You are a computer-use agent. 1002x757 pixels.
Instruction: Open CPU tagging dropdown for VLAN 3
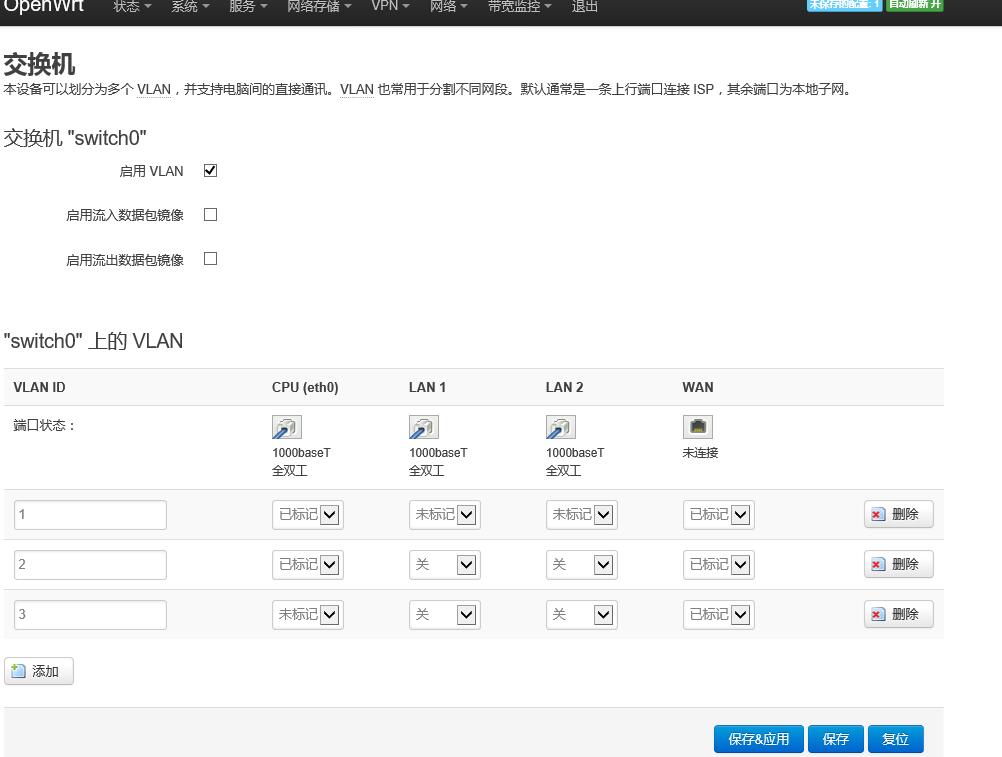point(307,615)
